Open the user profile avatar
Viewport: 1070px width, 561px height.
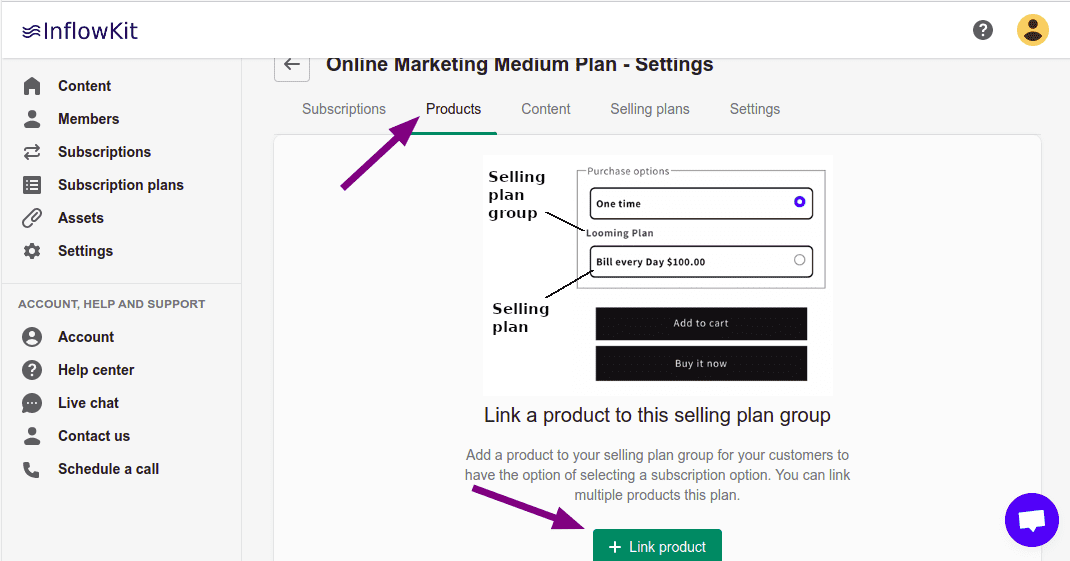coord(1032,30)
